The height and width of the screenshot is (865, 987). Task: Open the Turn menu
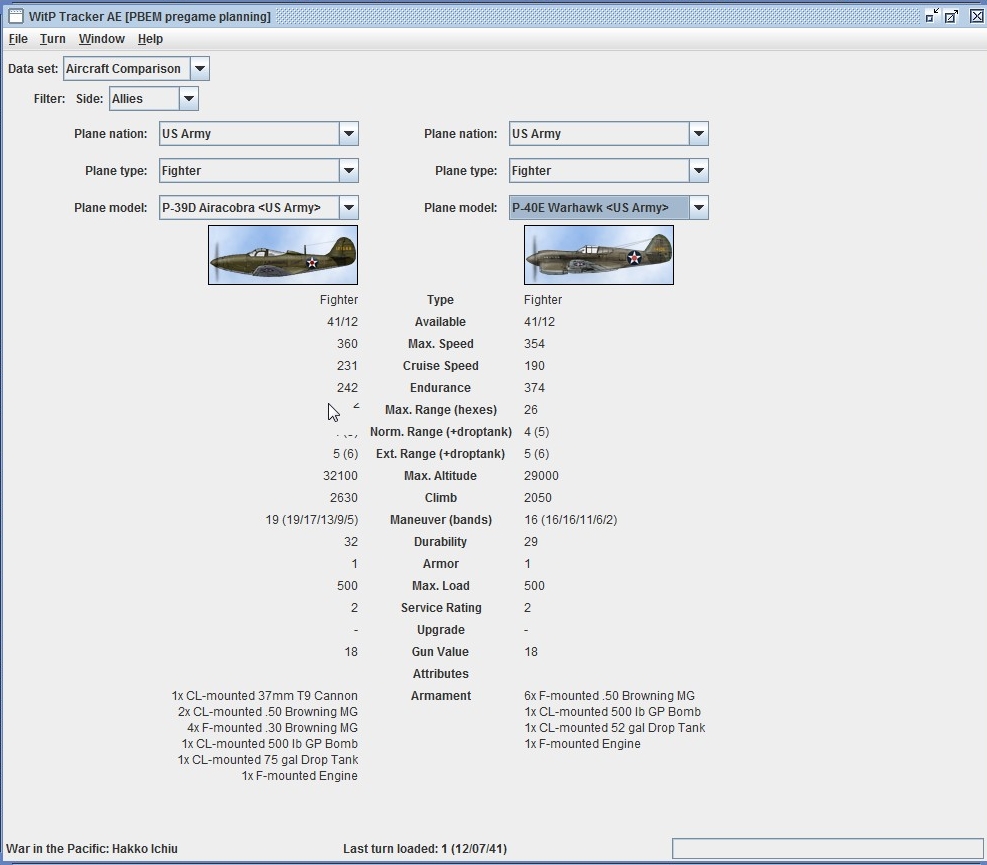(x=52, y=39)
